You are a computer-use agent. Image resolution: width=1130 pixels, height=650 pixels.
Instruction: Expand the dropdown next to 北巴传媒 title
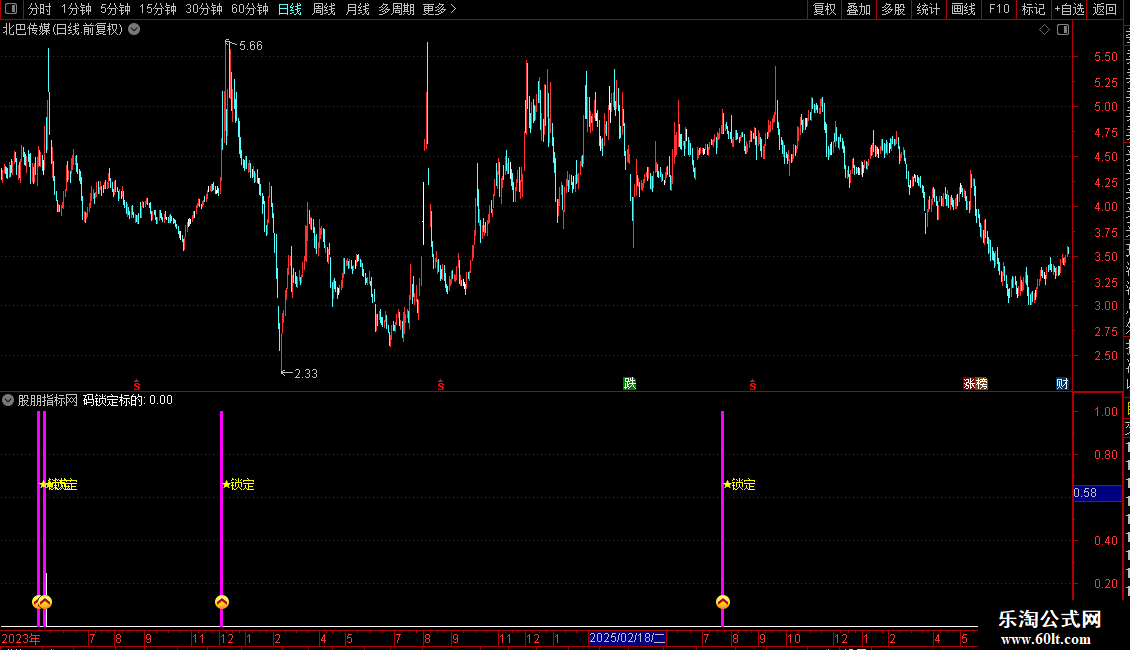[x=134, y=30]
